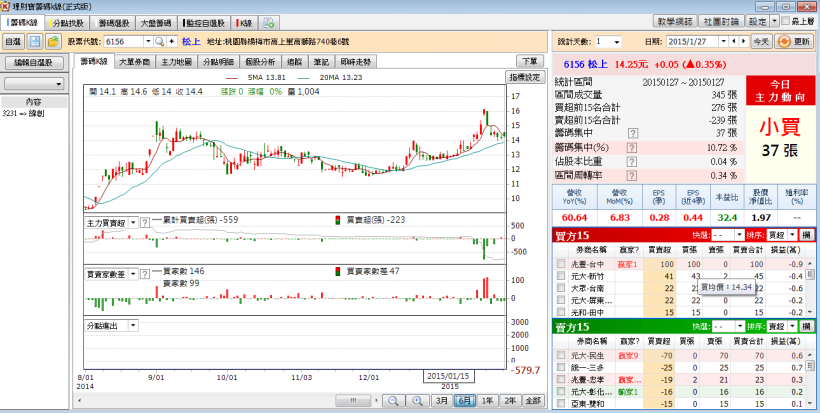Viewport: 820px width, 413px height.
Task: Click the new-tab document icon
Action: (x=269, y=23)
